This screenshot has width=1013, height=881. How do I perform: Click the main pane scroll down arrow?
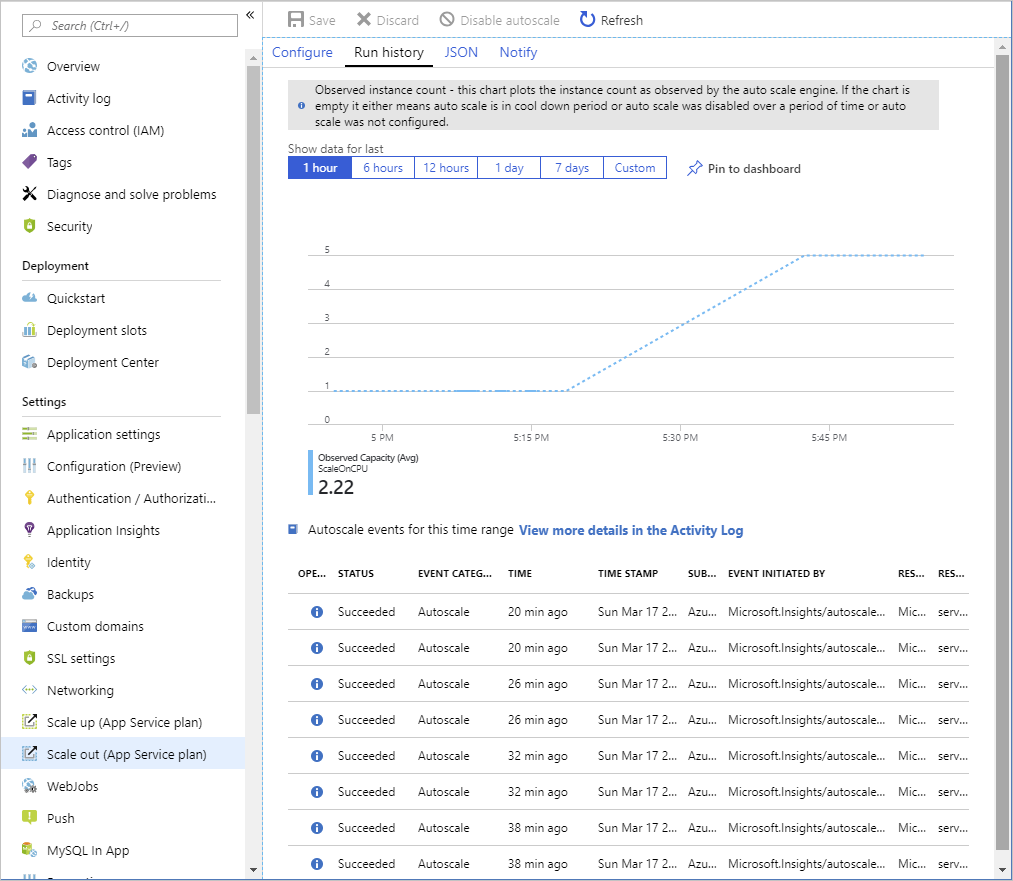pos(1003,870)
